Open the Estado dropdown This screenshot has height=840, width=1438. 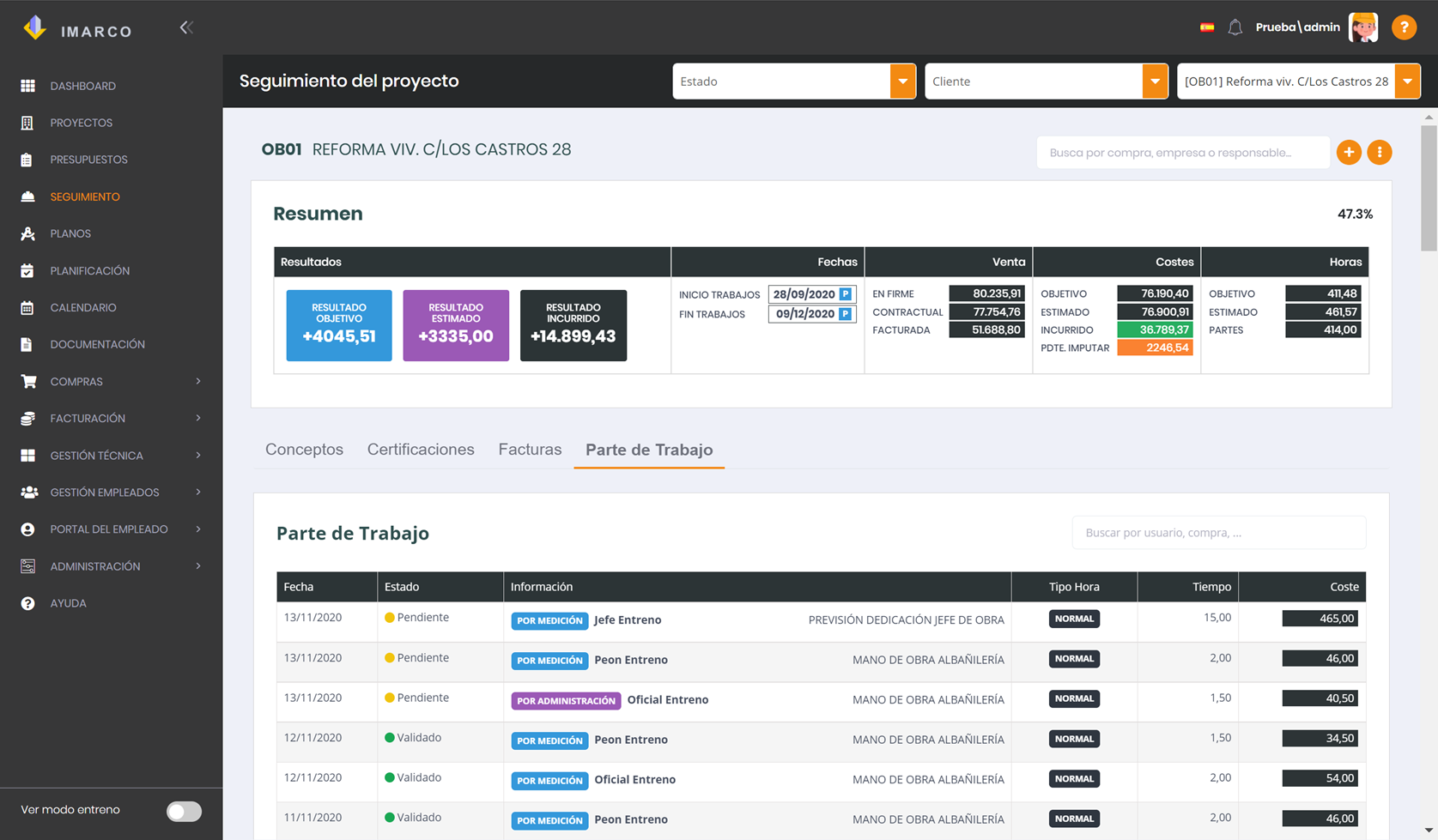[794, 82]
